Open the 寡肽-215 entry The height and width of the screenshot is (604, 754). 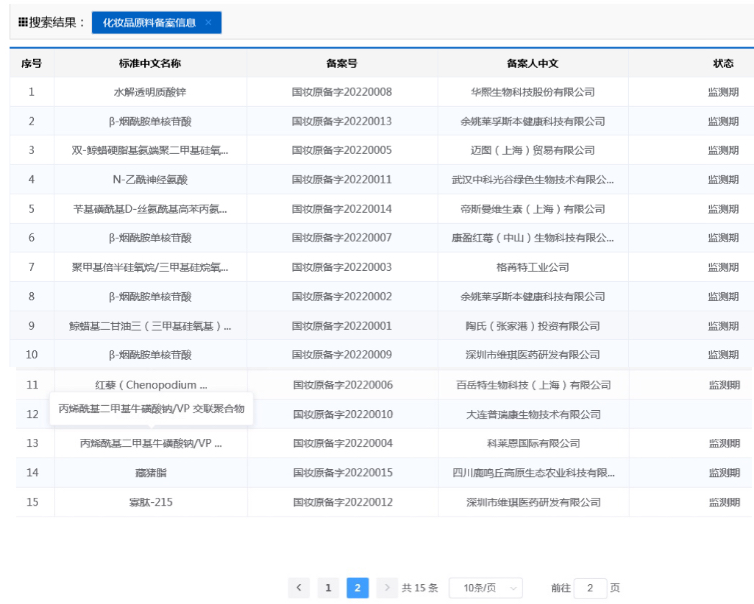pos(149,502)
